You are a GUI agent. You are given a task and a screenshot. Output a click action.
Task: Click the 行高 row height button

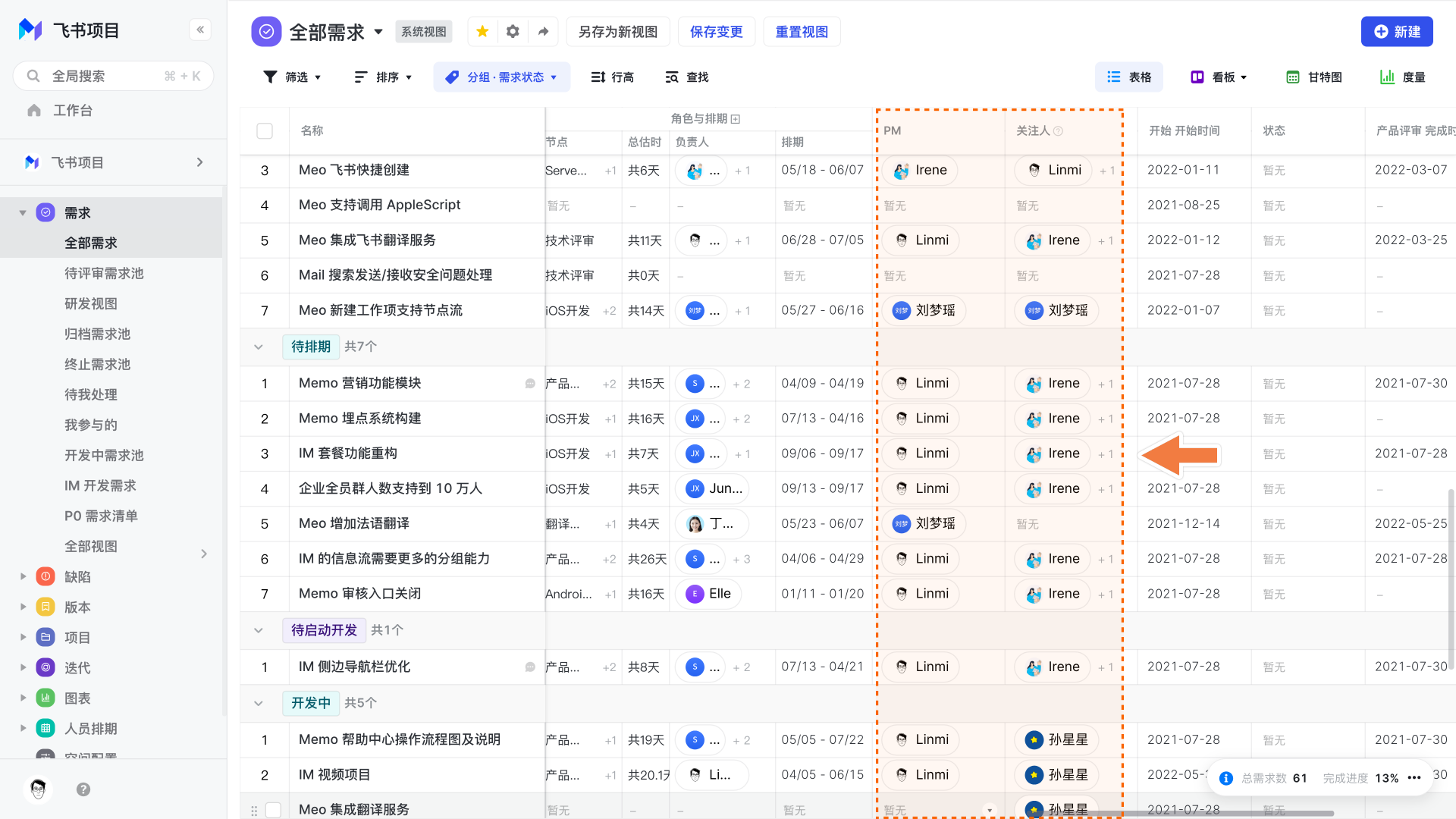(613, 77)
